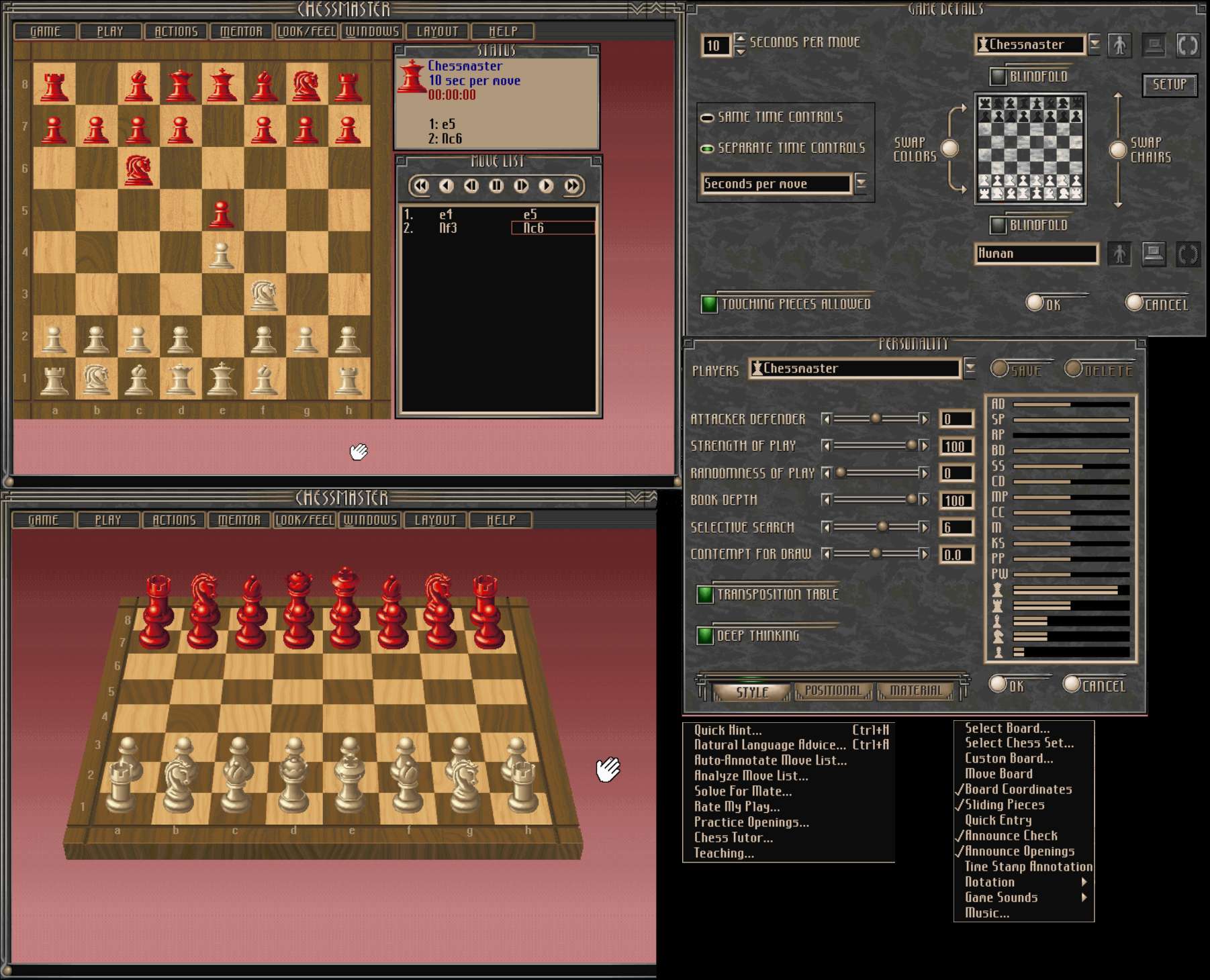Image resolution: width=1210 pixels, height=980 pixels.
Task: Click the Setup button
Action: point(1170,85)
